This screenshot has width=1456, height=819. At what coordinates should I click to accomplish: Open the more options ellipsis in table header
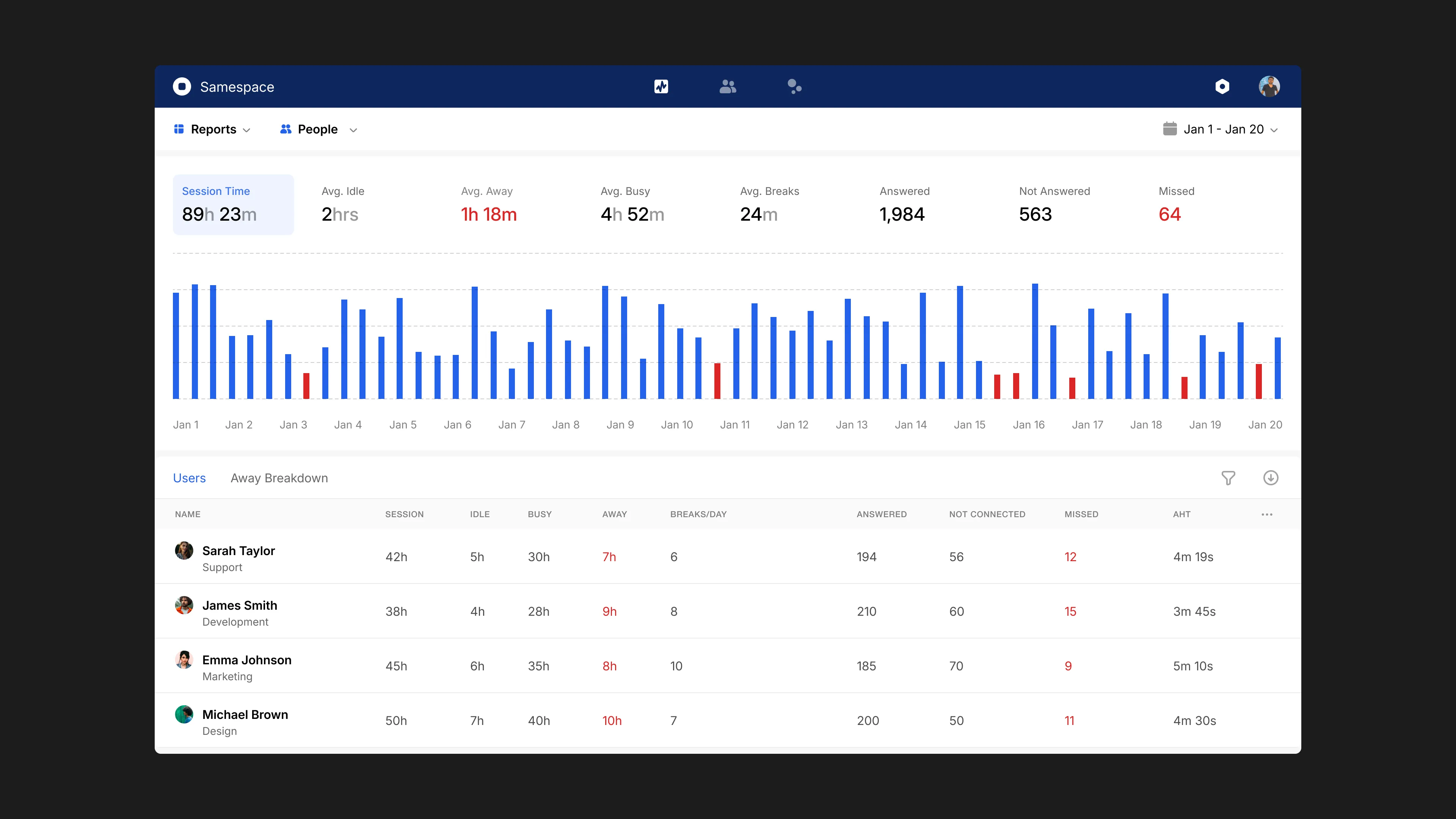point(1267,515)
